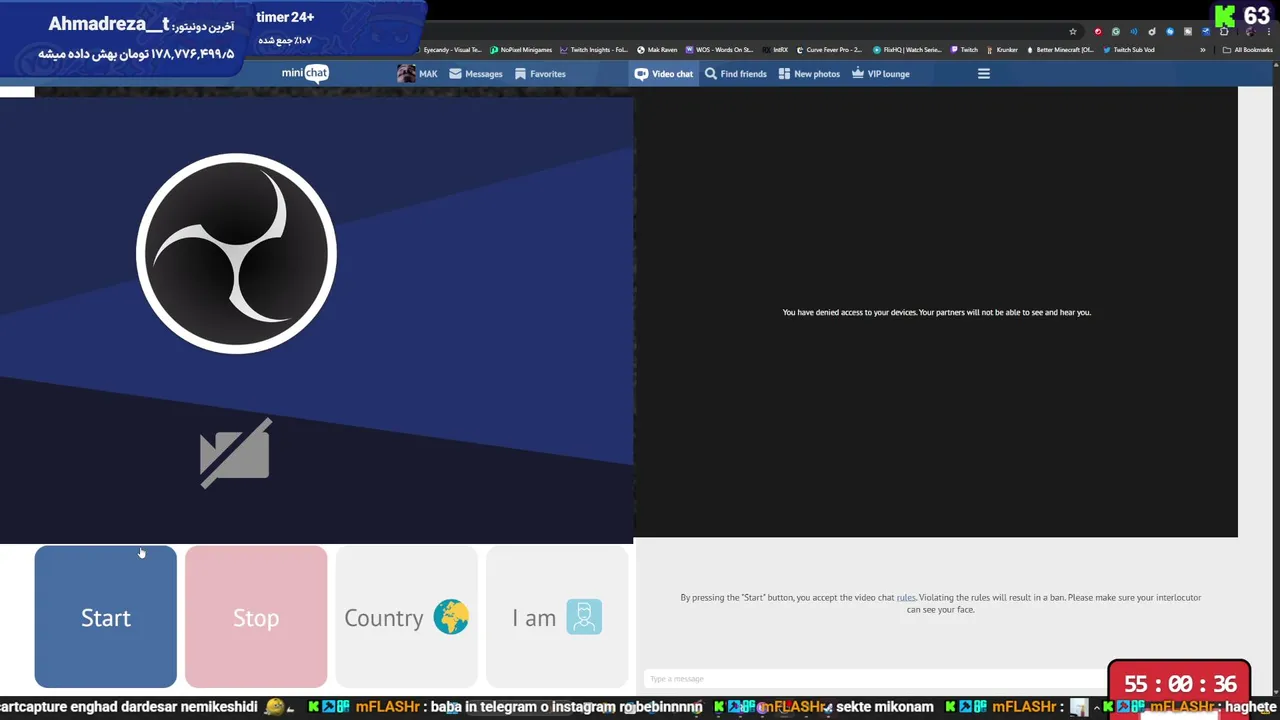Open the Chrome three-dot menu

(x=1268, y=32)
